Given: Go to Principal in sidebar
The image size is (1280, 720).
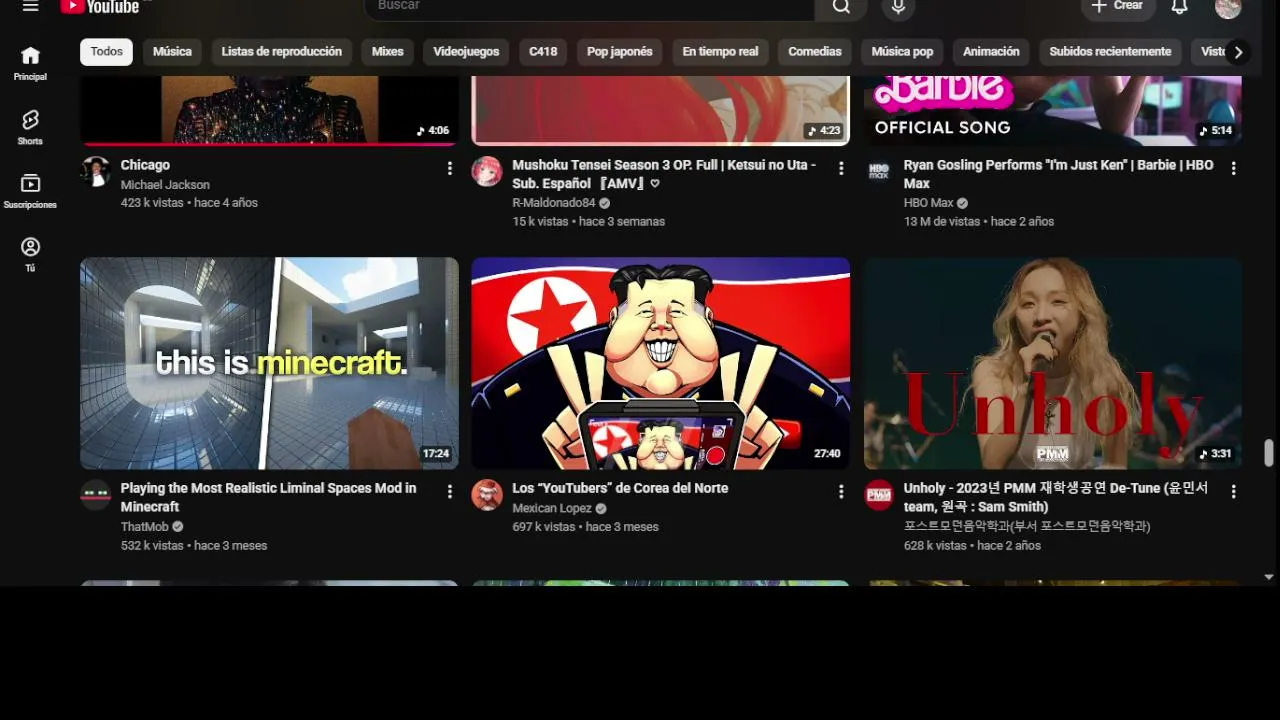Looking at the screenshot, I should tap(30, 63).
